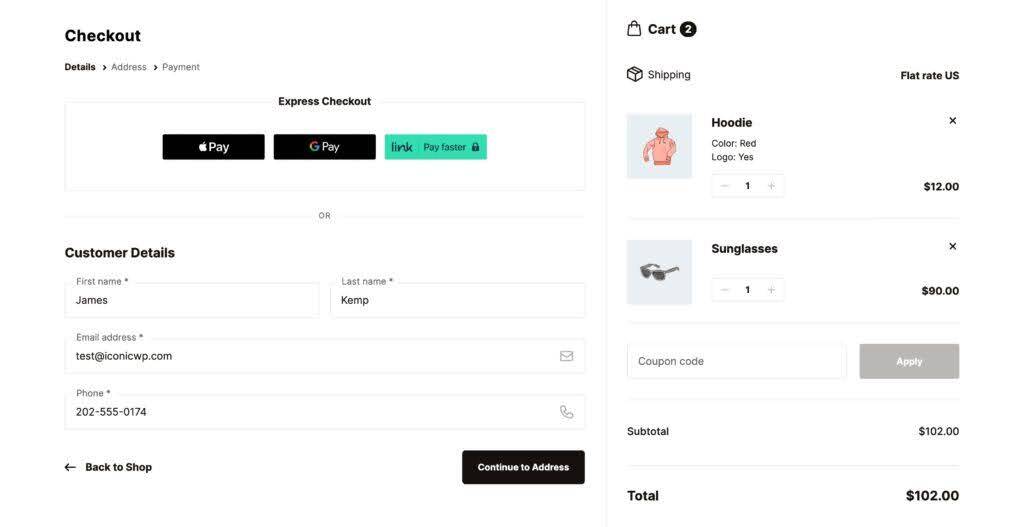Decrease the Sunglasses quantity with minus
Image resolution: width=1024 pixels, height=527 pixels.
click(x=725, y=290)
